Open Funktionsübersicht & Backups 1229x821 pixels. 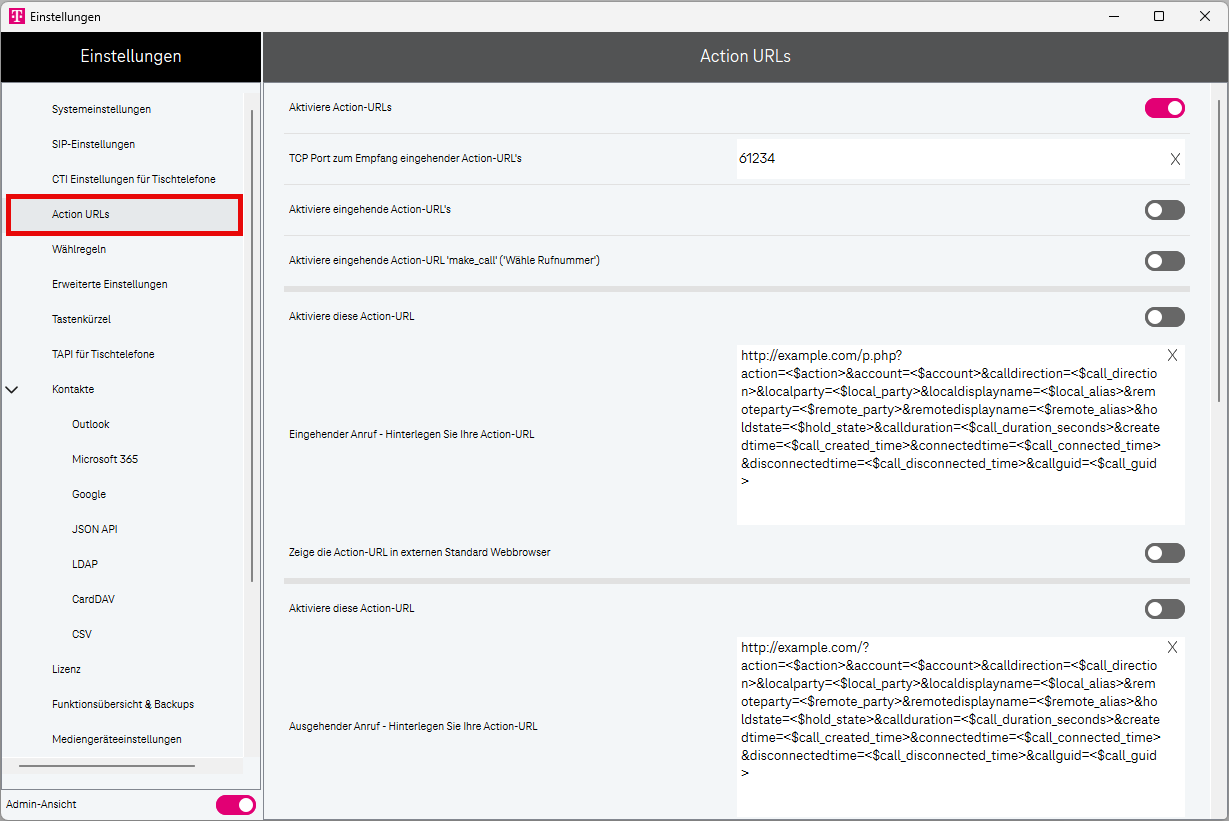[x=123, y=704]
